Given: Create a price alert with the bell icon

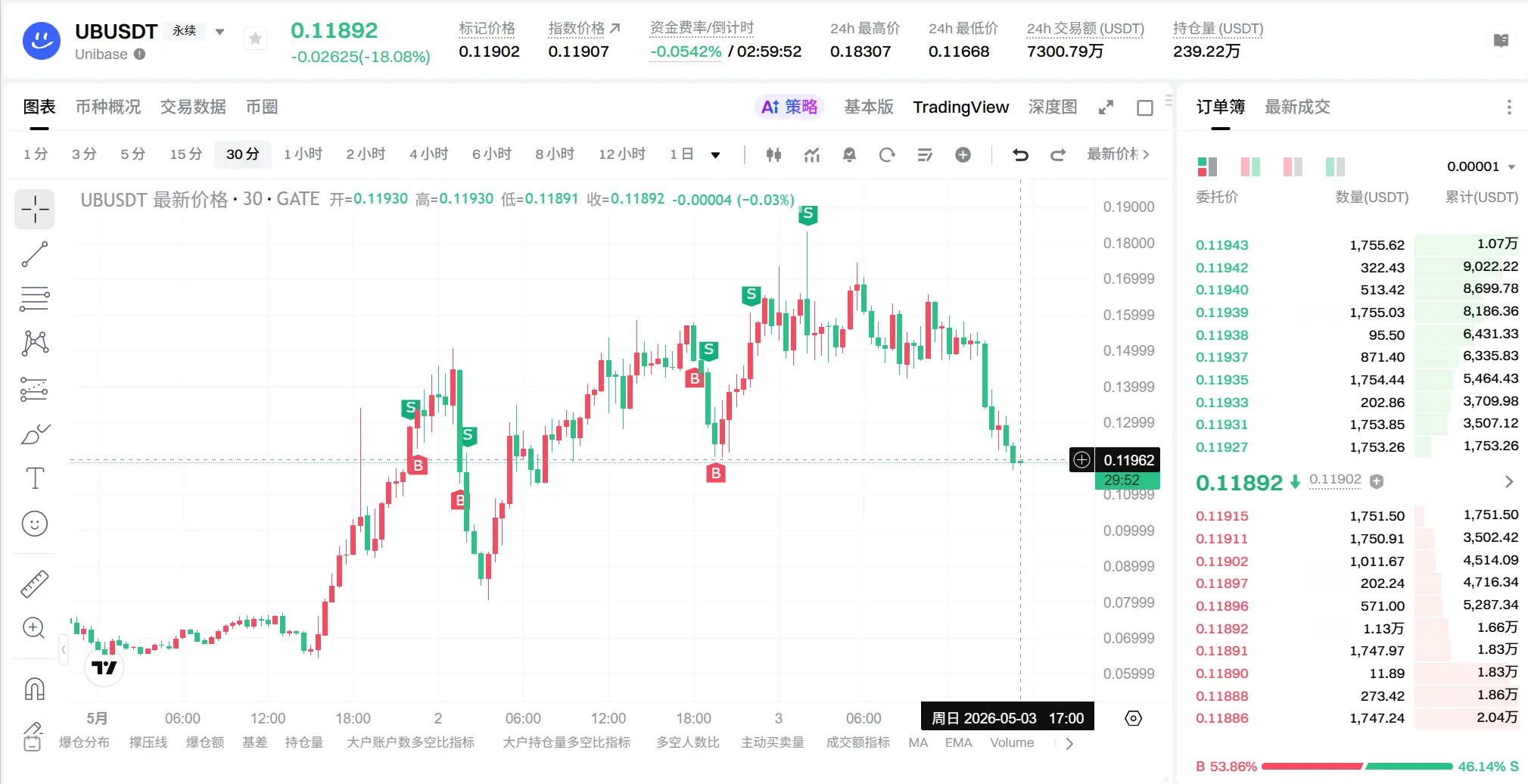Looking at the screenshot, I should (849, 154).
